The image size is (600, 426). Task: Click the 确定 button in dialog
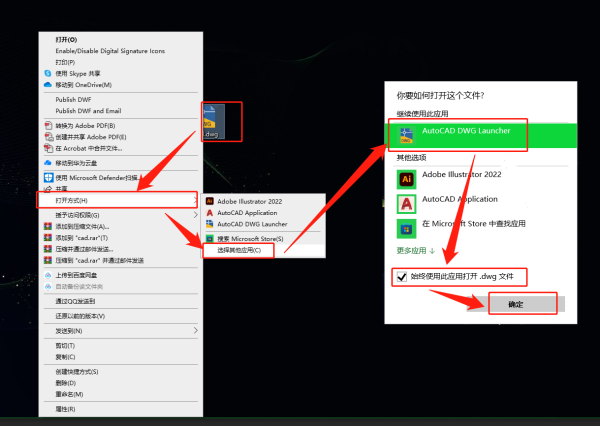pyautogui.click(x=515, y=304)
